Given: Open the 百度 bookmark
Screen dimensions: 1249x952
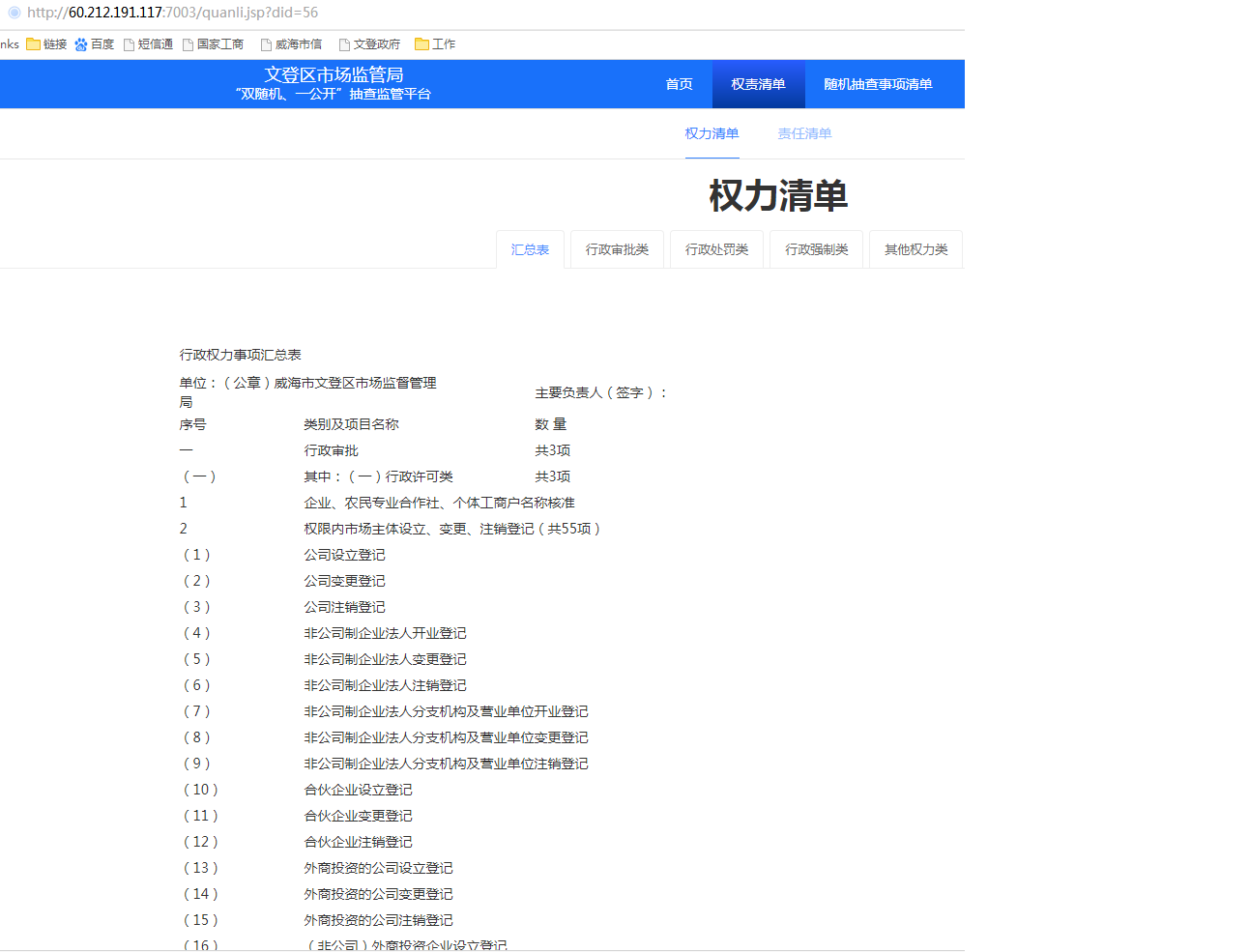Looking at the screenshot, I should (94, 44).
